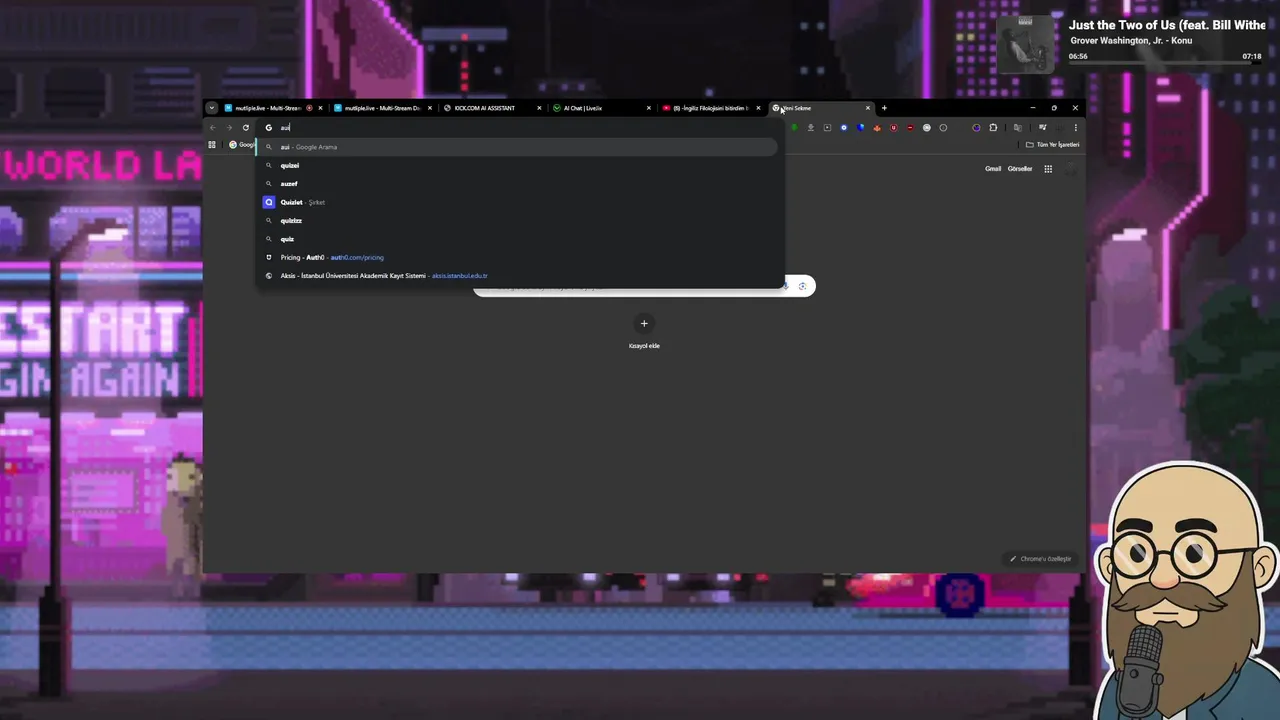1280x720 pixels.
Task: Reload the page with the refresh button
Action: pos(246,128)
